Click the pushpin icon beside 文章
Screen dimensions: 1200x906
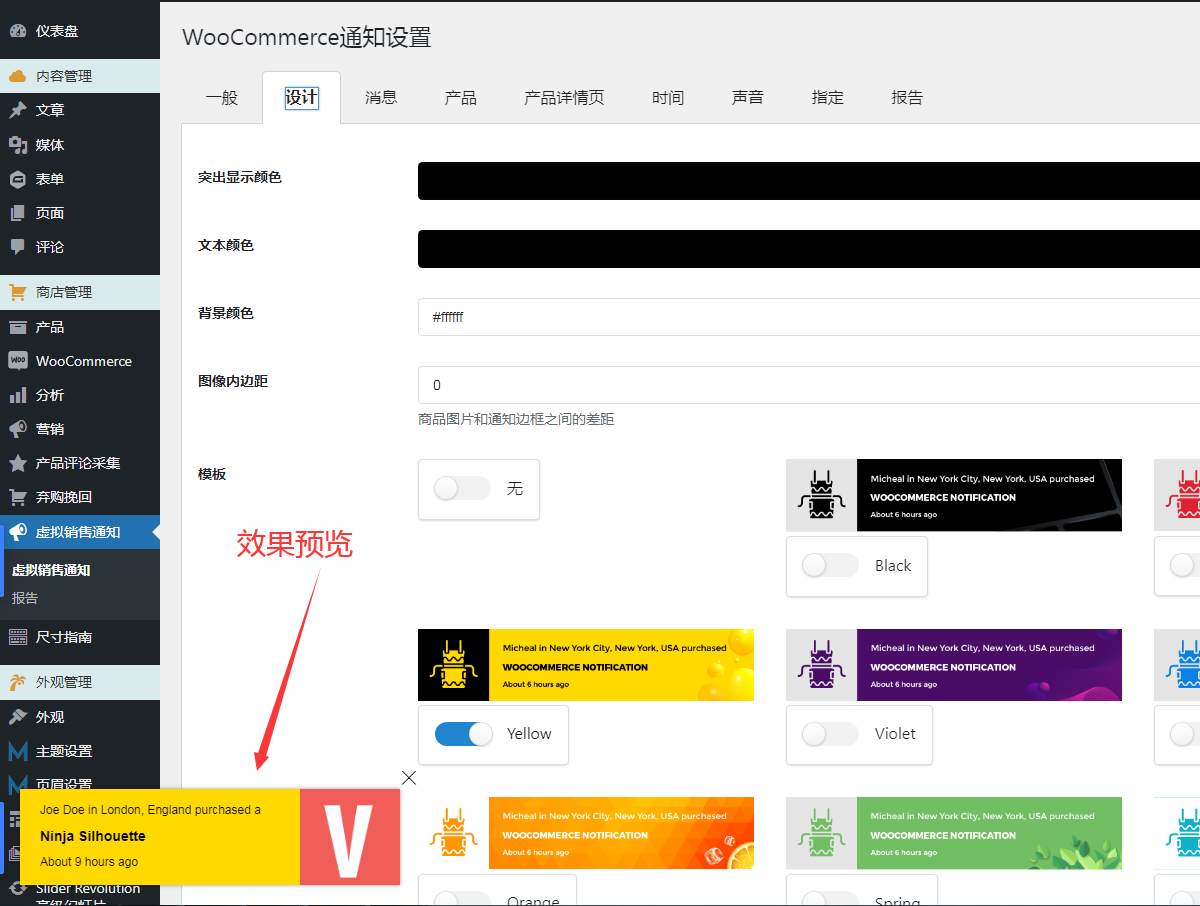(x=17, y=110)
